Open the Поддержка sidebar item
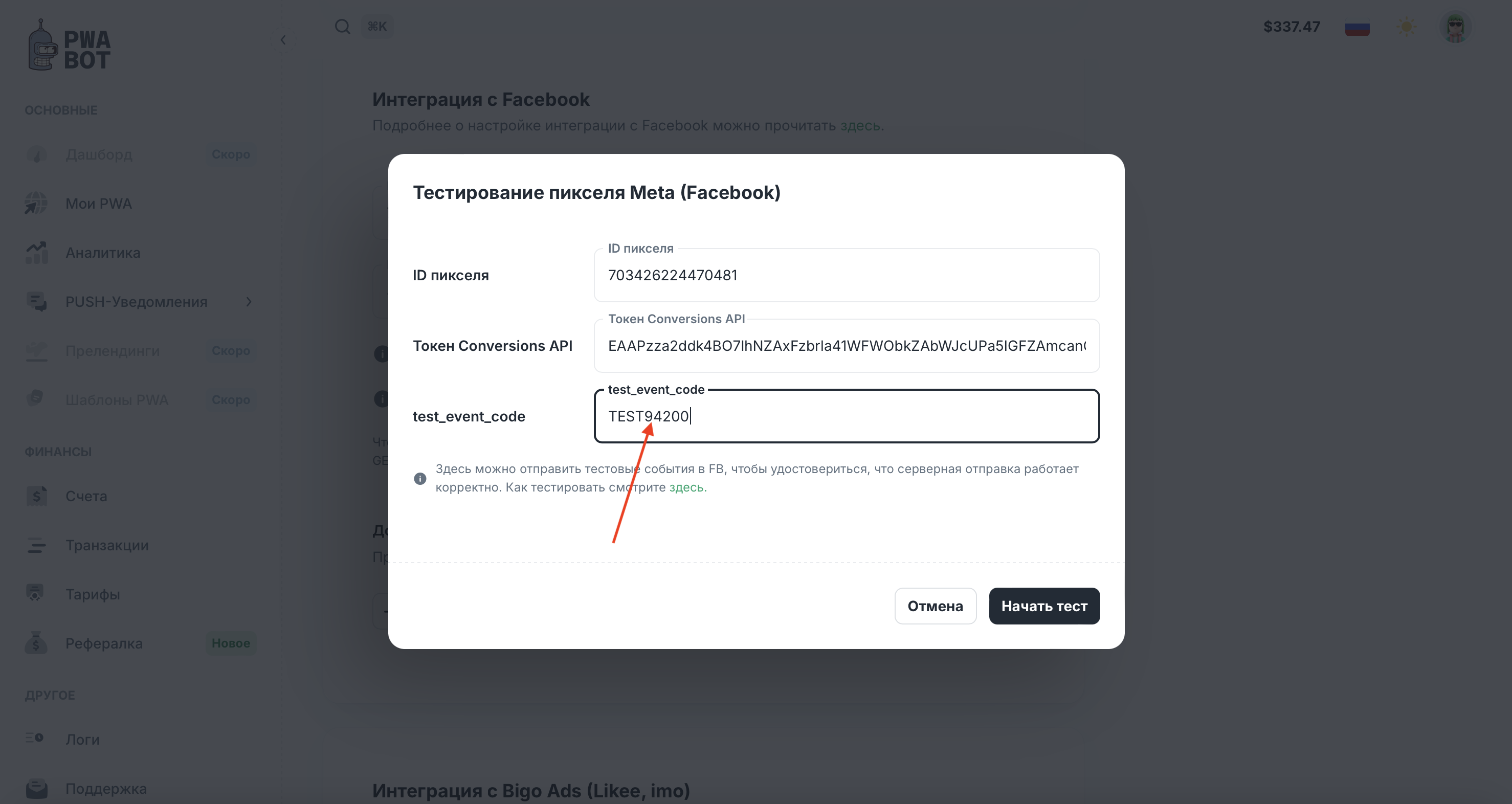 [106, 788]
